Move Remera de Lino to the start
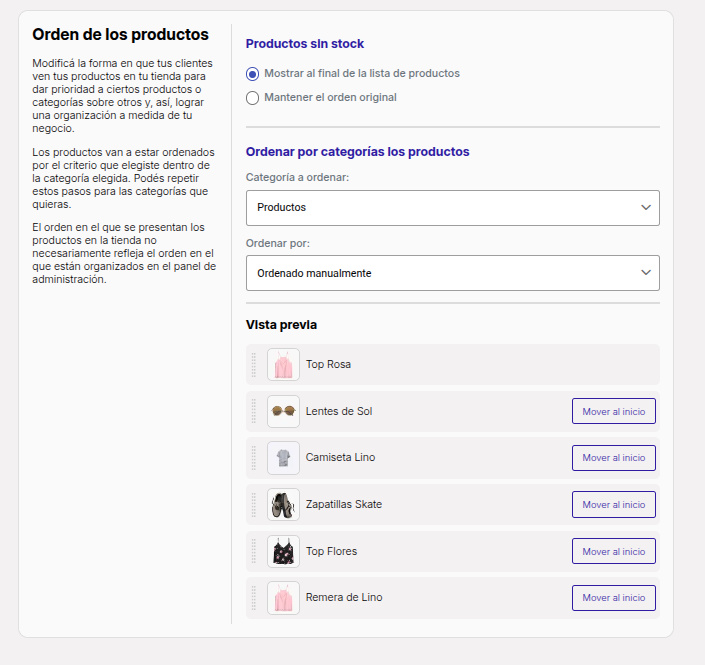The image size is (705, 665). coord(614,598)
